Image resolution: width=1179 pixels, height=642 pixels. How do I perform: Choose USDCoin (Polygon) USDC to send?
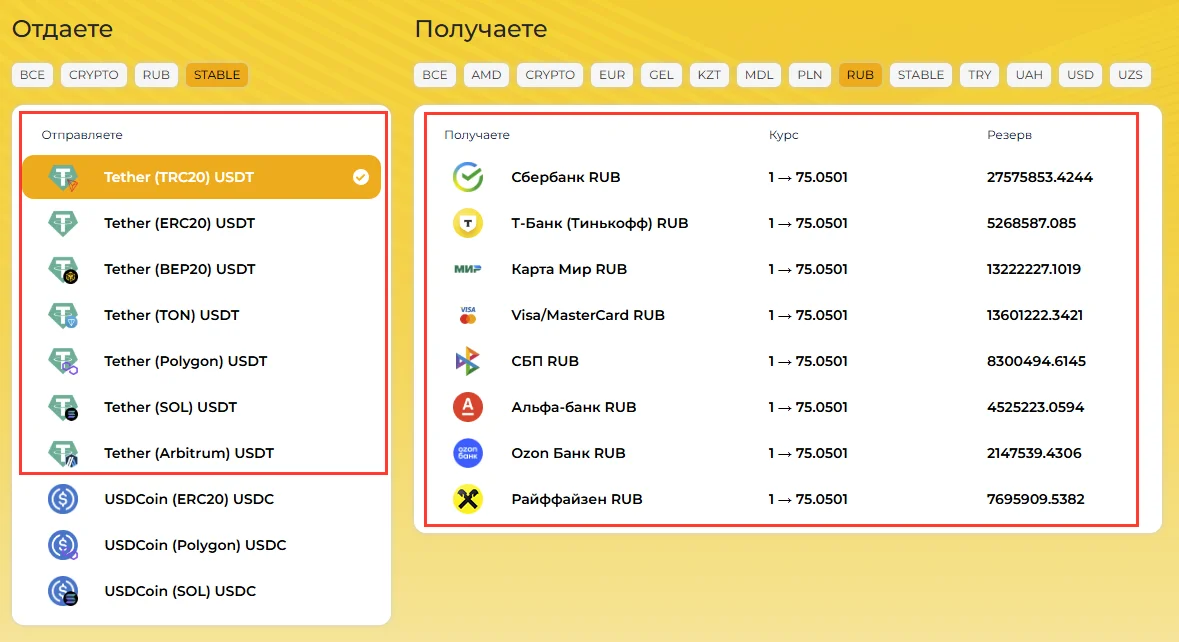[202, 545]
